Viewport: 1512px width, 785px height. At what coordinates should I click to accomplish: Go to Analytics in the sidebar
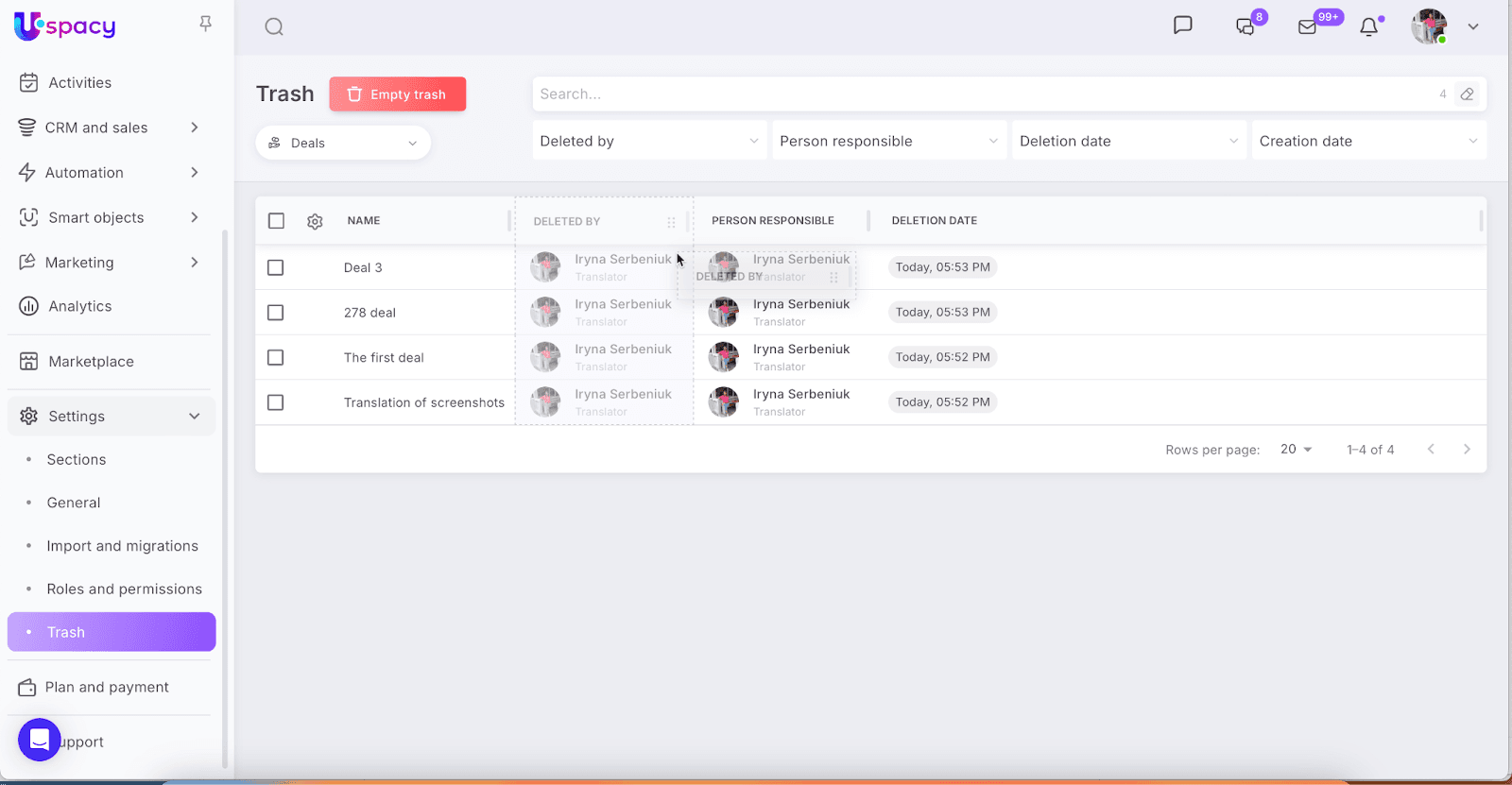tap(79, 306)
